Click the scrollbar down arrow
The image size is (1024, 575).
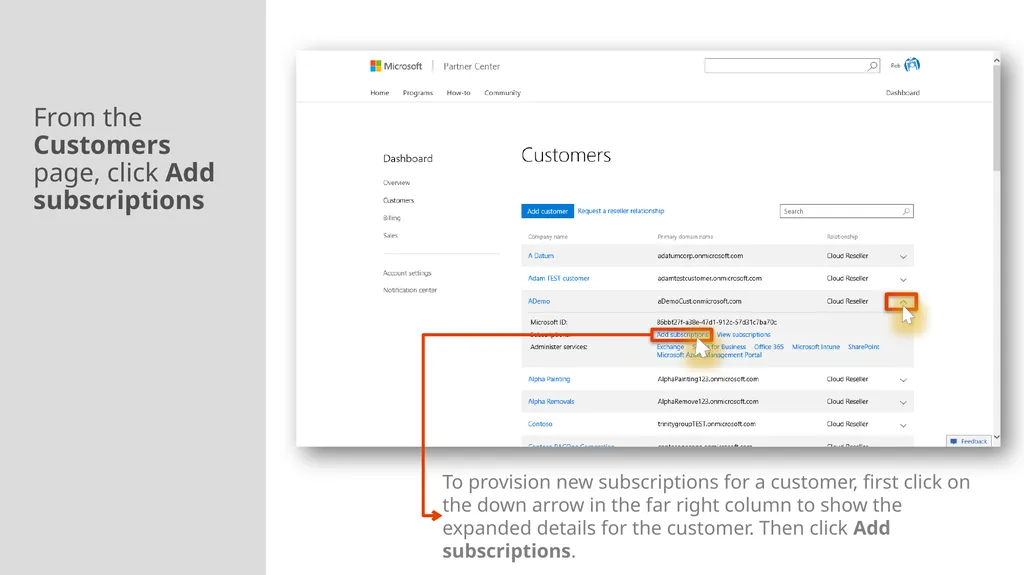[997, 437]
